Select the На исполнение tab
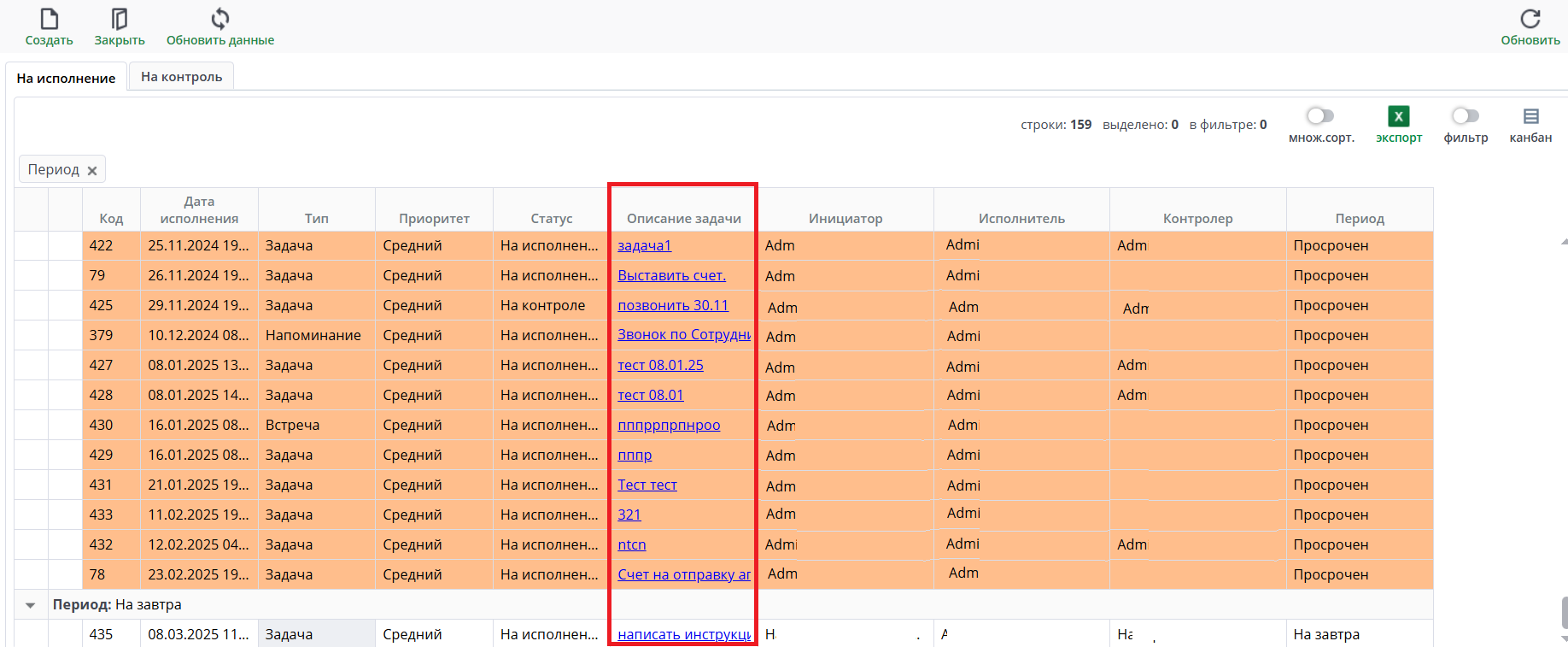This screenshot has width=1568, height=647. pyautogui.click(x=66, y=78)
